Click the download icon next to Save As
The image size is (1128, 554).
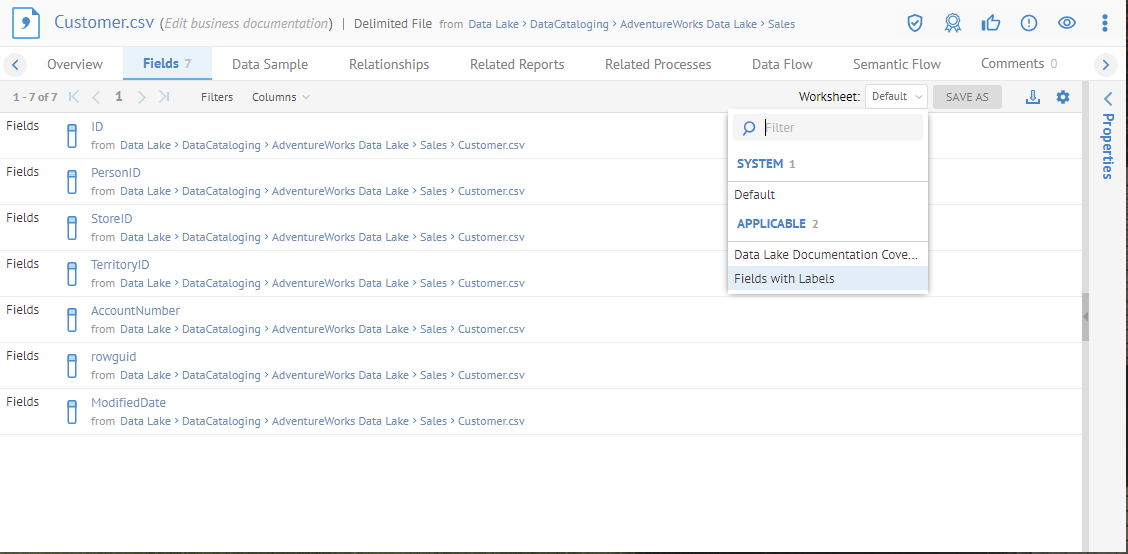[1033, 97]
